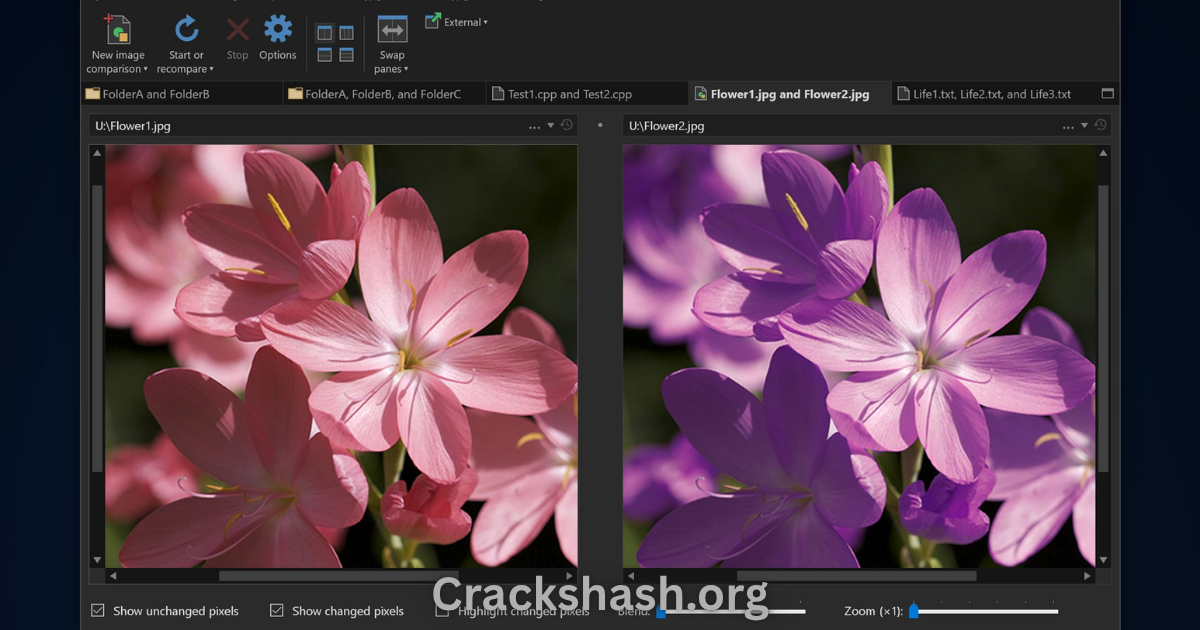Select the two-pane horizontal layout icon

[x=325, y=55]
